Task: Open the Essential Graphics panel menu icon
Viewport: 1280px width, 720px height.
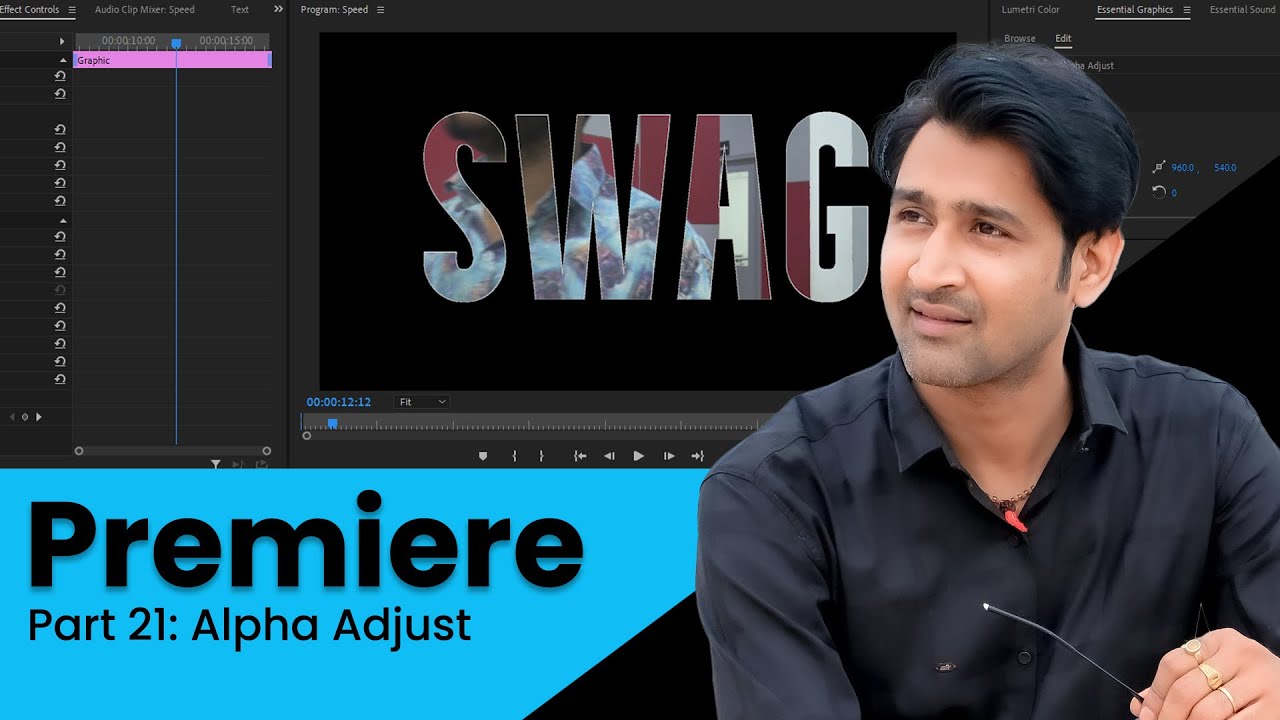Action: point(1187,10)
